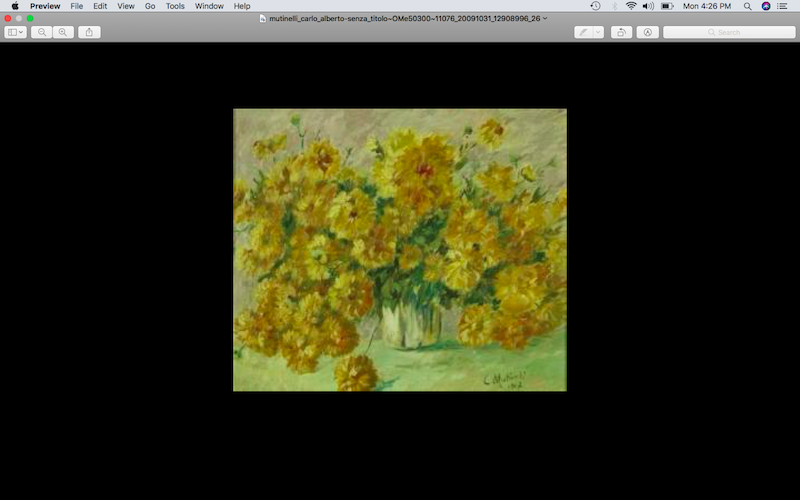The width and height of the screenshot is (800, 500).
Task: Open the Help menu
Action: (242, 6)
